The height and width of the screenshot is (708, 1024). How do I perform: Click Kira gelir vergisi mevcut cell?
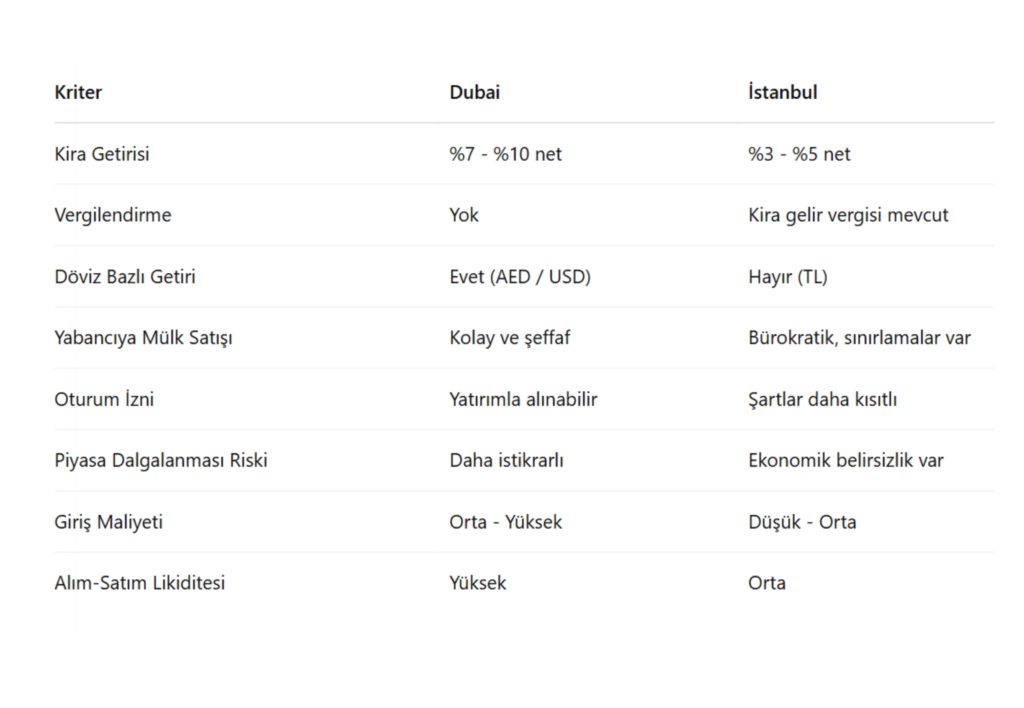click(848, 215)
